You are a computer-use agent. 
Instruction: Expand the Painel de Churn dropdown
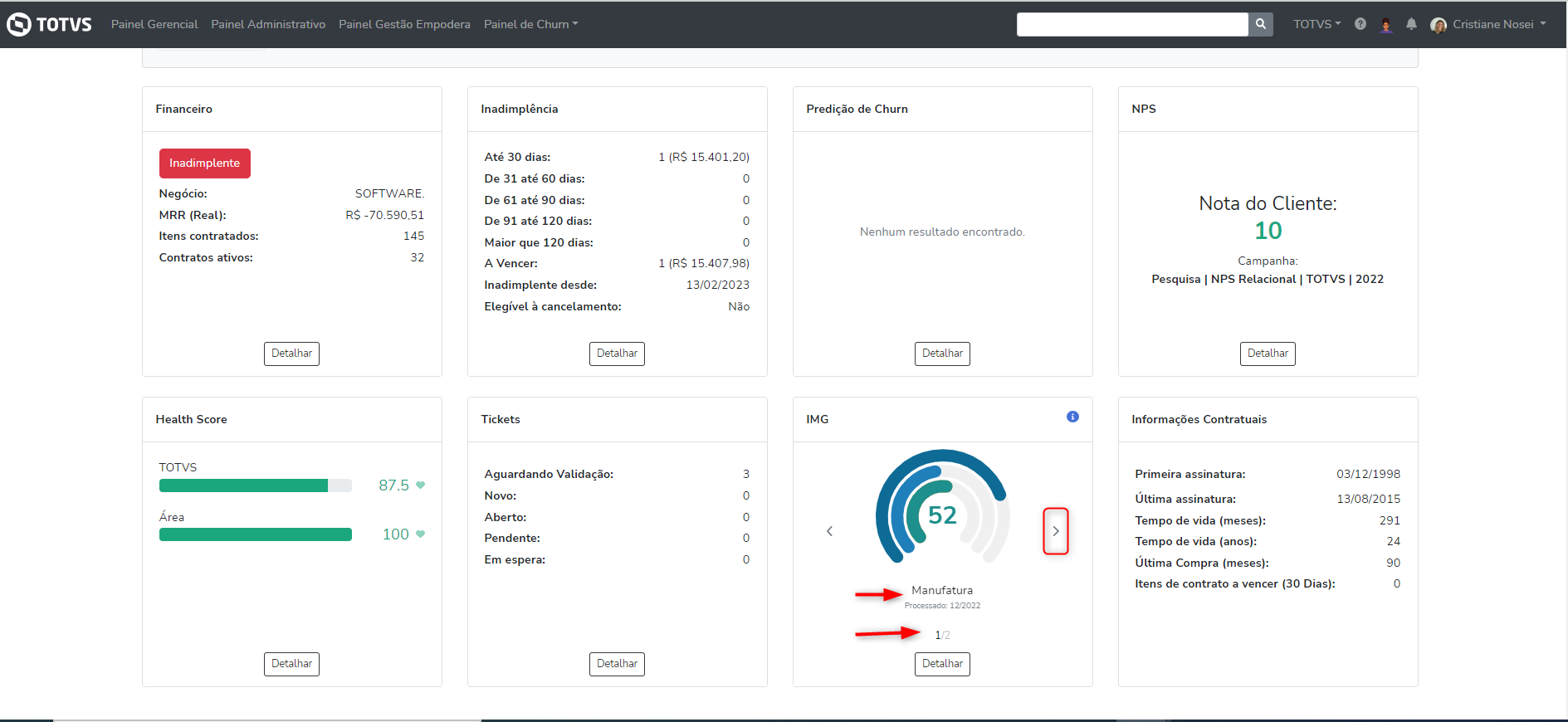coord(531,24)
